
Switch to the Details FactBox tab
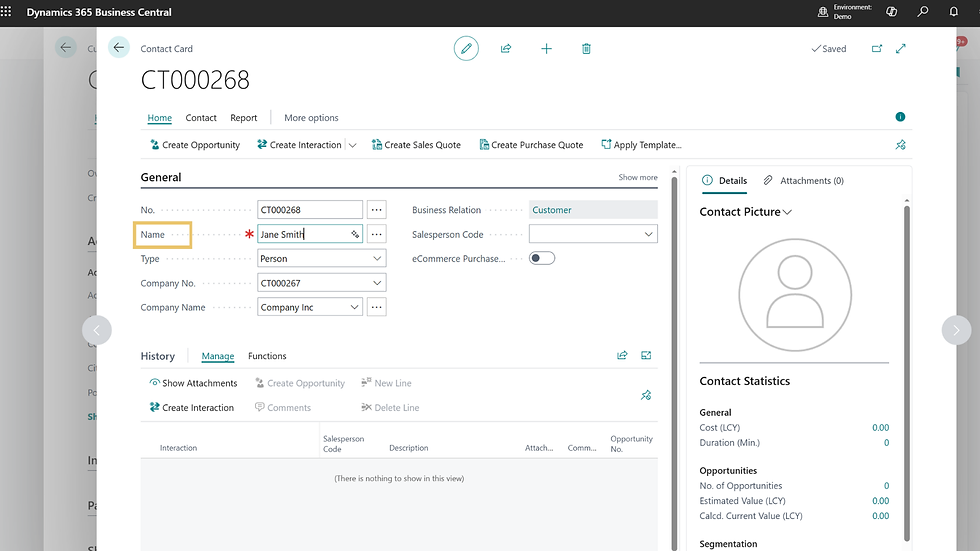point(724,181)
